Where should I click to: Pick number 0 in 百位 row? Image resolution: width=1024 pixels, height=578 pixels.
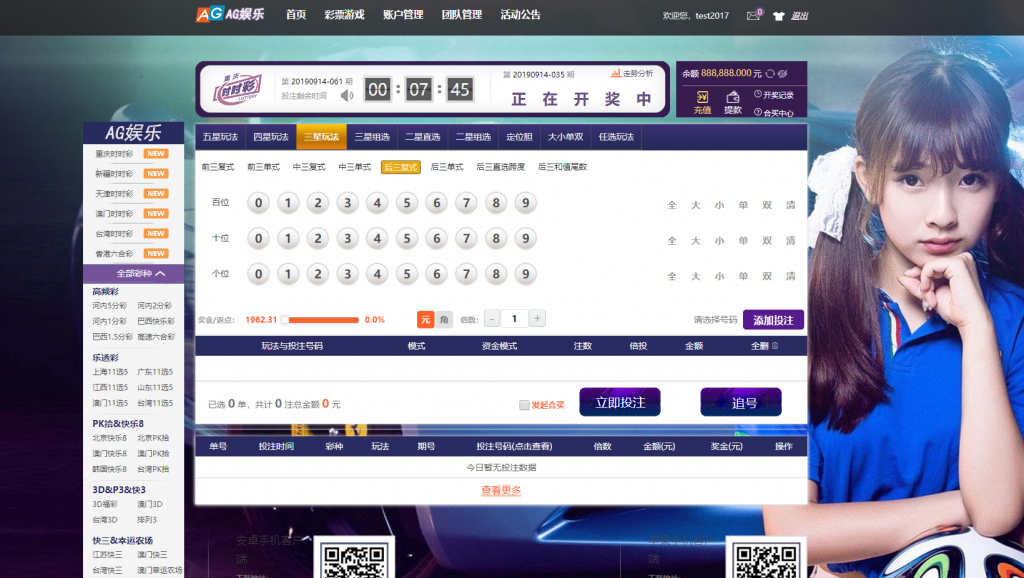click(259, 203)
